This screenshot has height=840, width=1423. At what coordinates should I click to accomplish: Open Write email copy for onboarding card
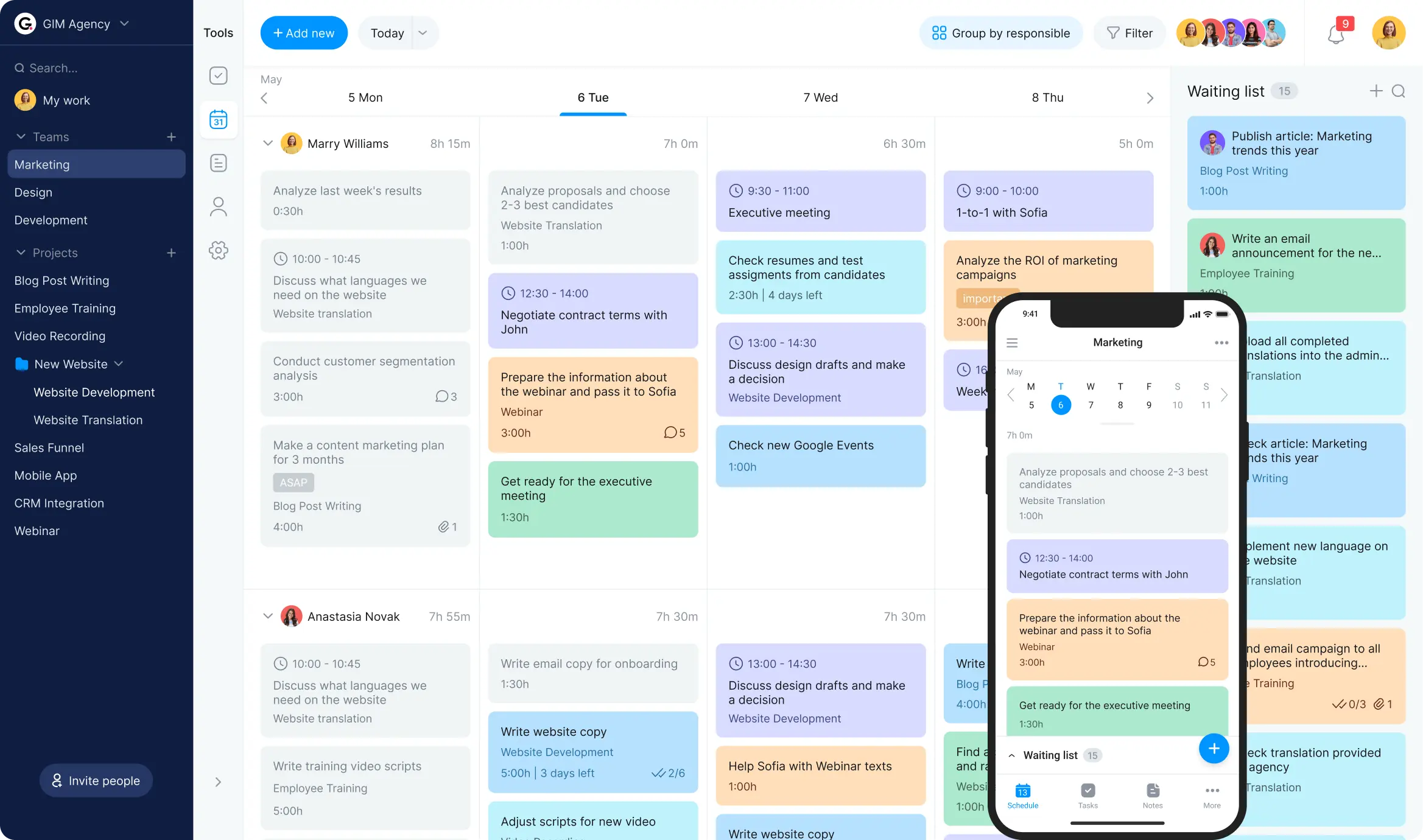[x=592, y=673]
